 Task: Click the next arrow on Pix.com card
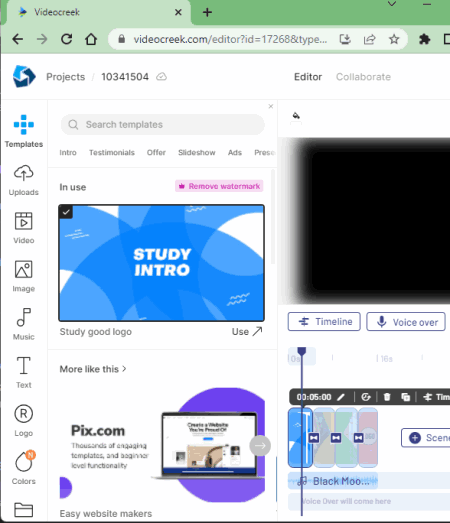coord(260,445)
